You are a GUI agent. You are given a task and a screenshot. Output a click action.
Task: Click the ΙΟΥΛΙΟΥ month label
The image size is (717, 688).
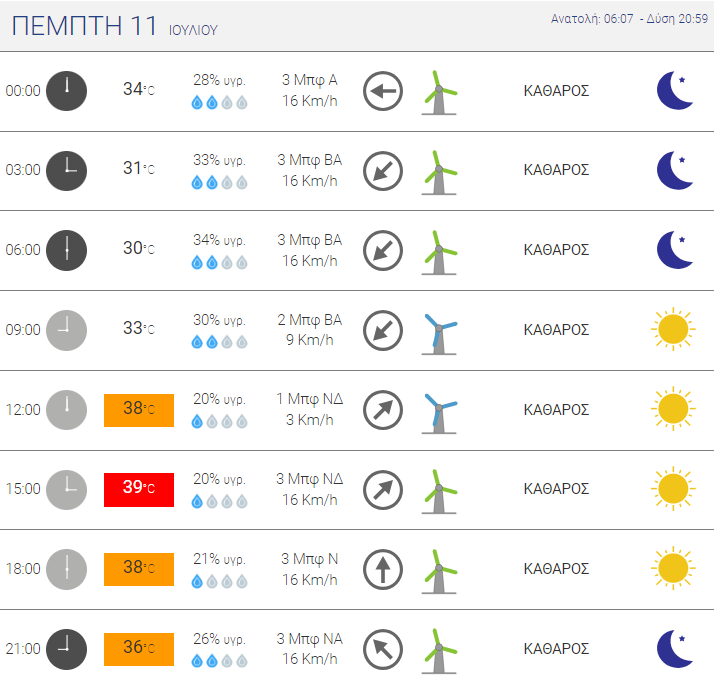pos(193,30)
